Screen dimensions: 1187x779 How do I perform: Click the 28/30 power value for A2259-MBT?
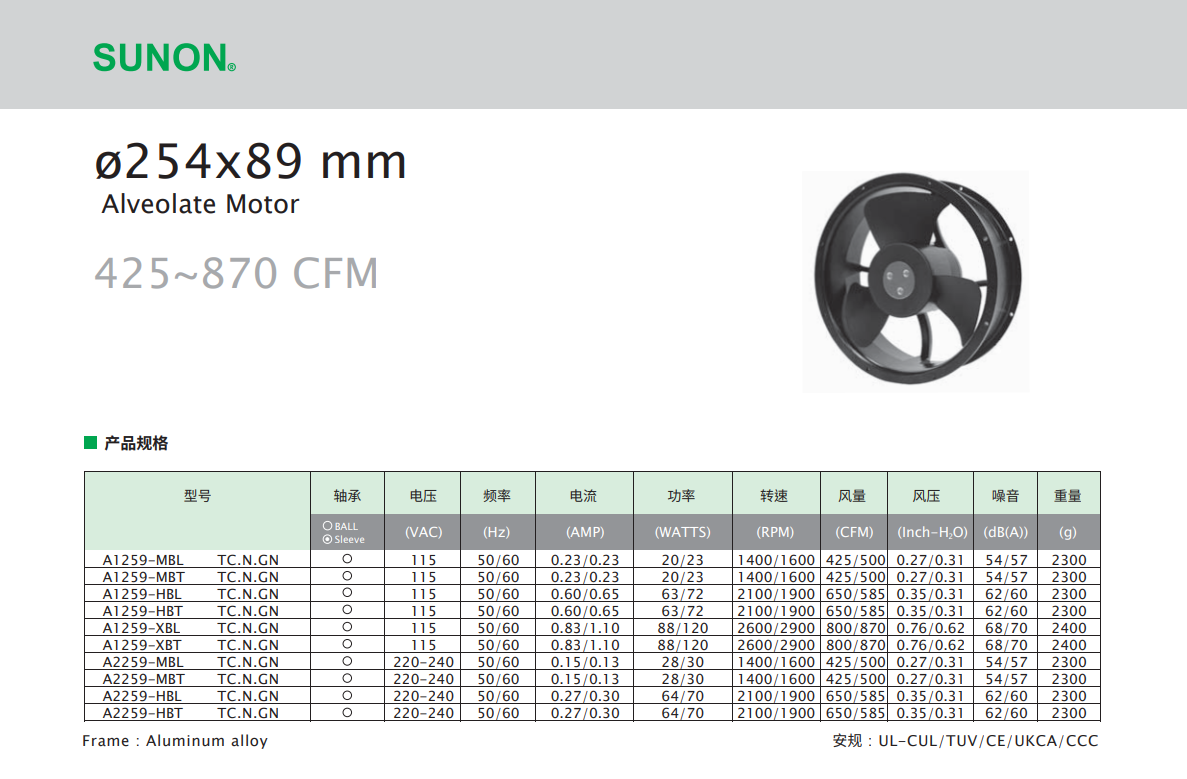(683, 679)
